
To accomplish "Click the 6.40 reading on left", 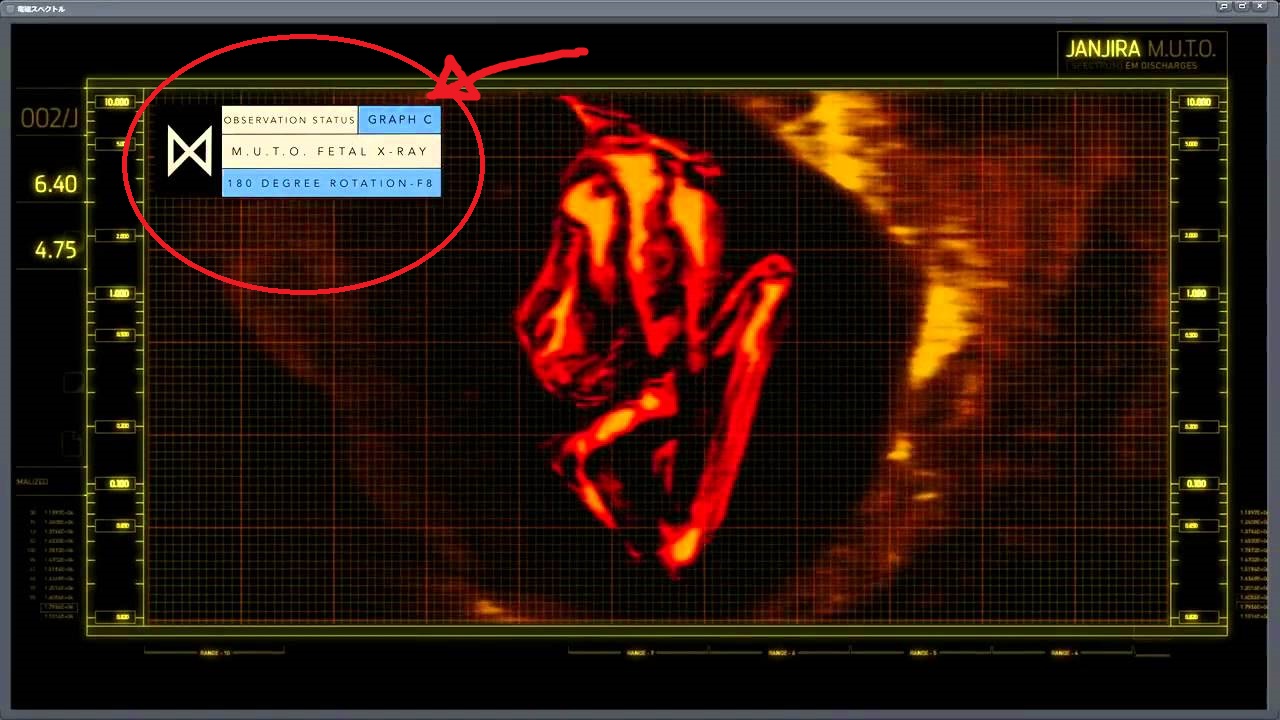I will 55,184.
